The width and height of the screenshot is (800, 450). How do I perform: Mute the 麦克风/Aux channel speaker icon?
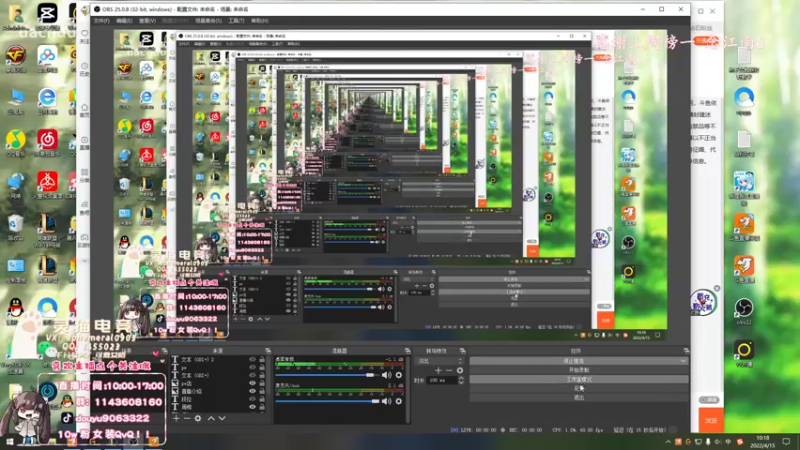pyautogui.click(x=387, y=402)
